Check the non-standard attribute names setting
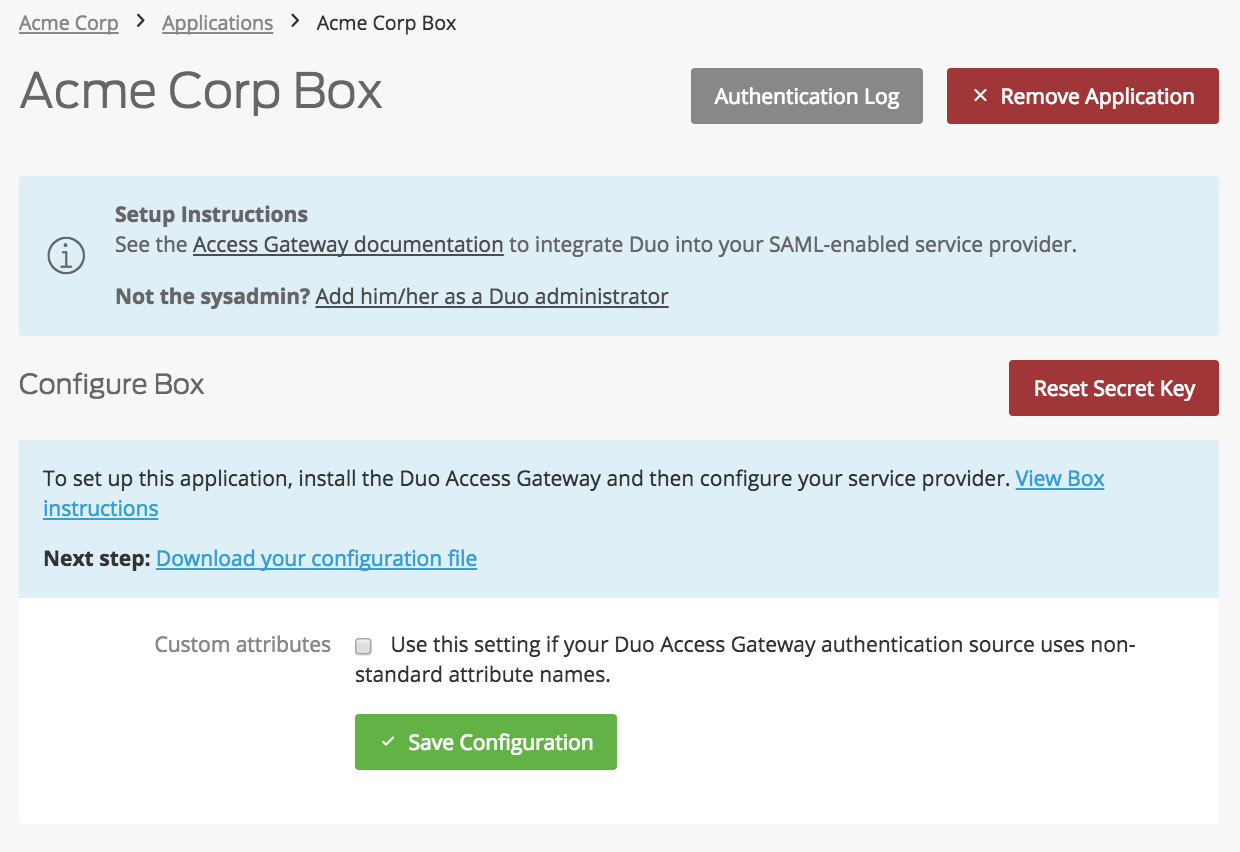The height and width of the screenshot is (852, 1240). [x=363, y=646]
